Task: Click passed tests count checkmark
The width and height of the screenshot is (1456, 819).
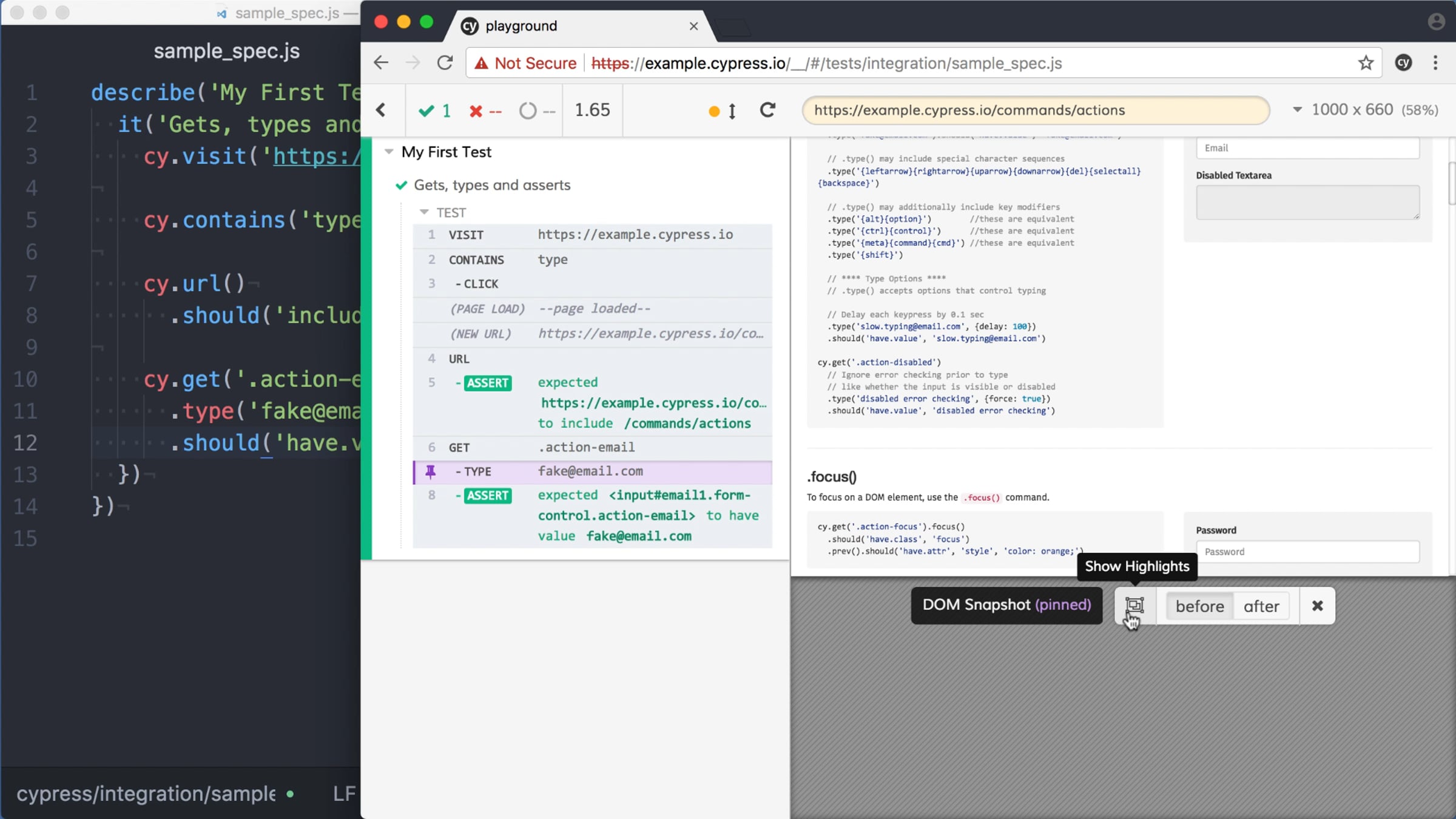Action: point(434,110)
